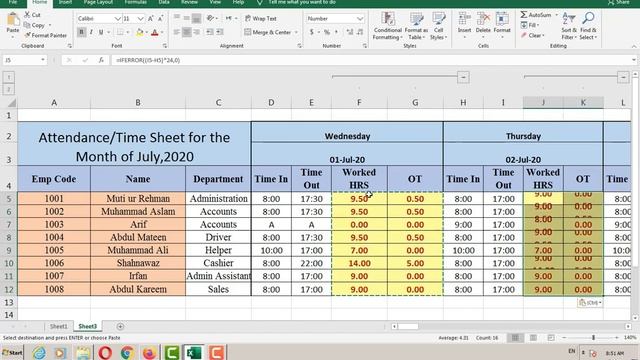640x360 pixels.
Task: Increase font size with the larger A icon
Action: 151,19
